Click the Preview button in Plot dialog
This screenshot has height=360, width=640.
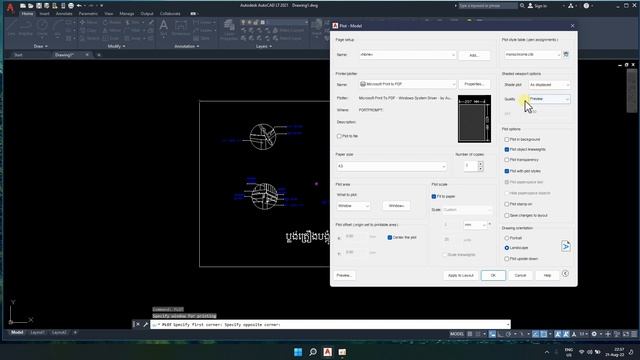pyautogui.click(x=344, y=276)
